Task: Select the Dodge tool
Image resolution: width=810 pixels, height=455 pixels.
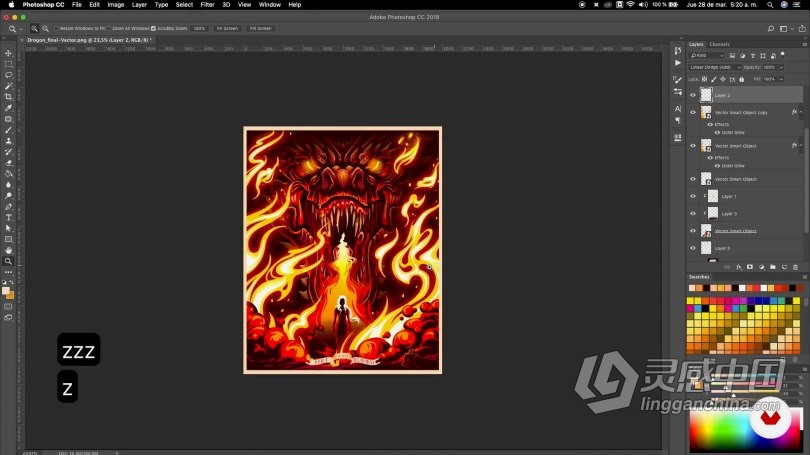Action: click(x=8, y=196)
